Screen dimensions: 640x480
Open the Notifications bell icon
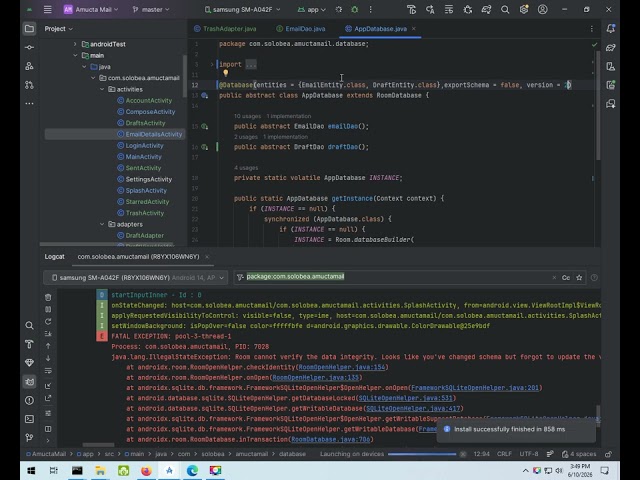(611, 29)
